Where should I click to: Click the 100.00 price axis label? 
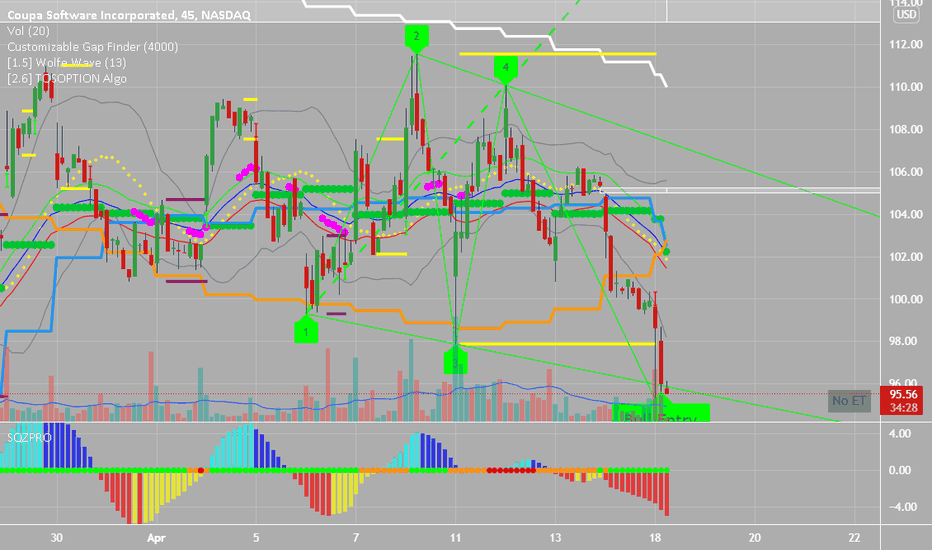tap(906, 299)
